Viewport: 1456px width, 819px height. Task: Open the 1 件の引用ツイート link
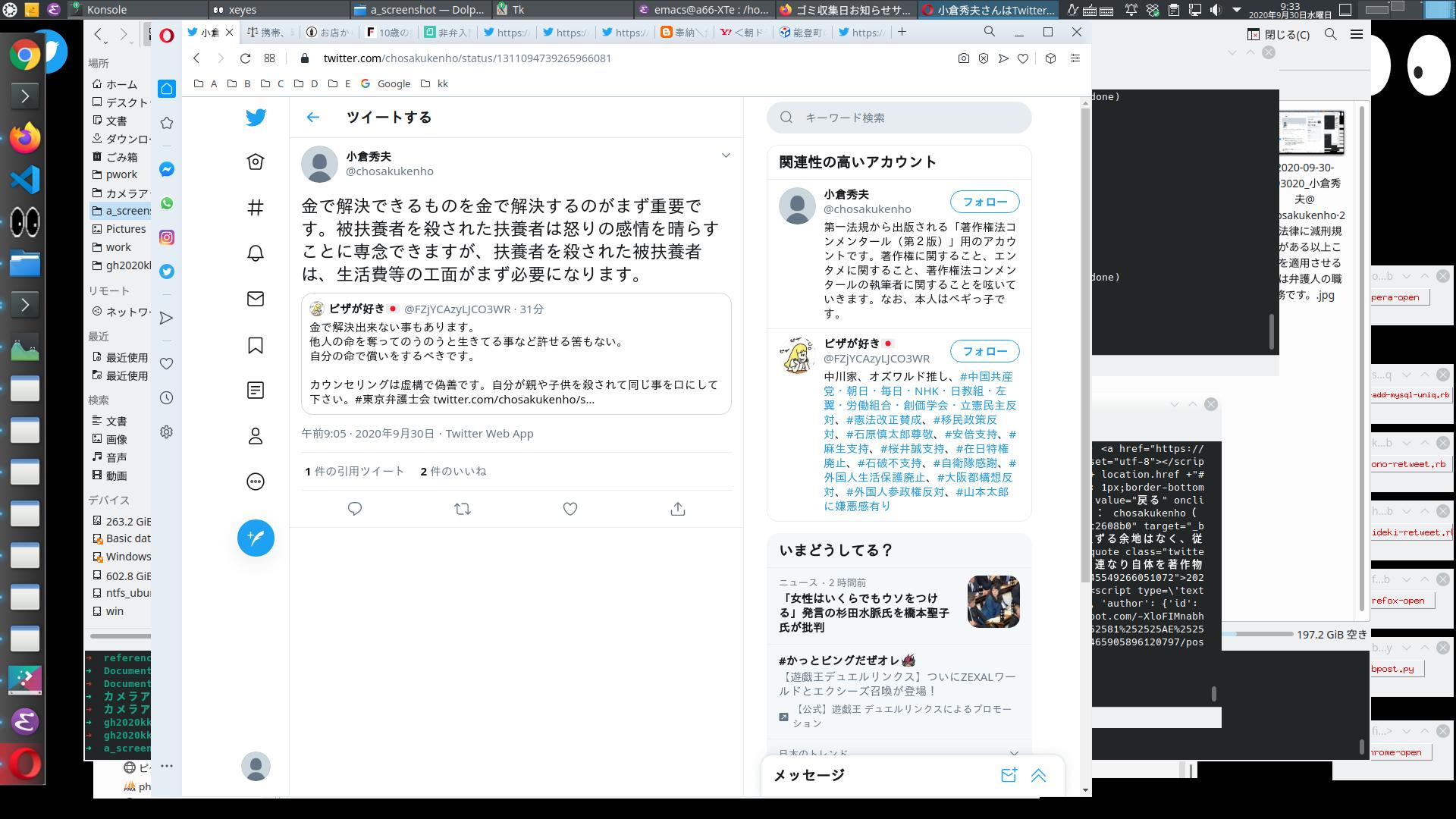355,472
